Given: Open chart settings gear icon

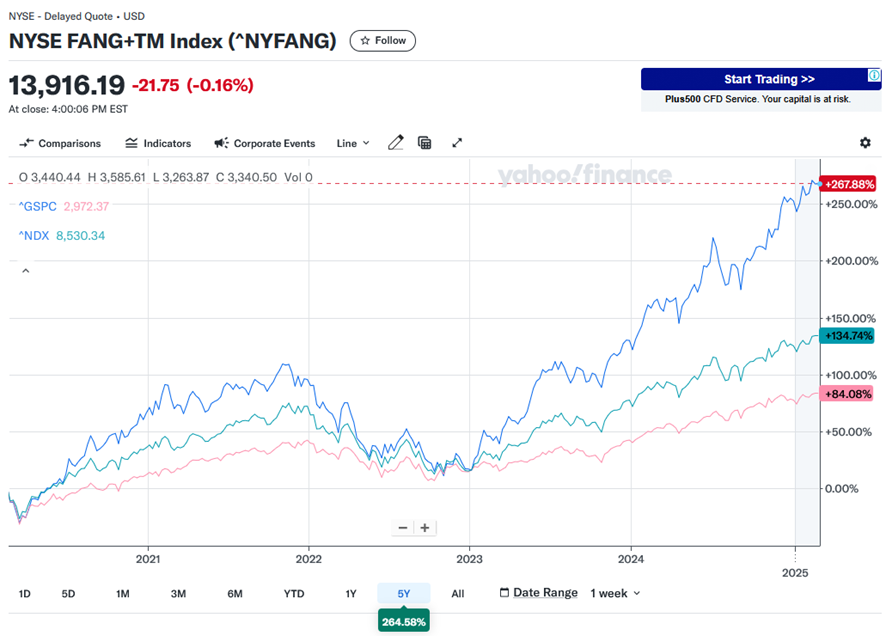Looking at the screenshot, I should [865, 143].
